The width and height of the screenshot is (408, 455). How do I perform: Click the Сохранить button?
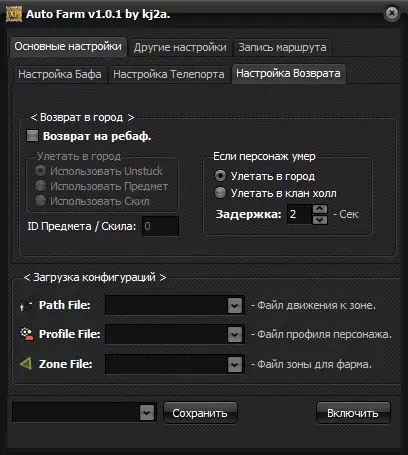(200, 413)
